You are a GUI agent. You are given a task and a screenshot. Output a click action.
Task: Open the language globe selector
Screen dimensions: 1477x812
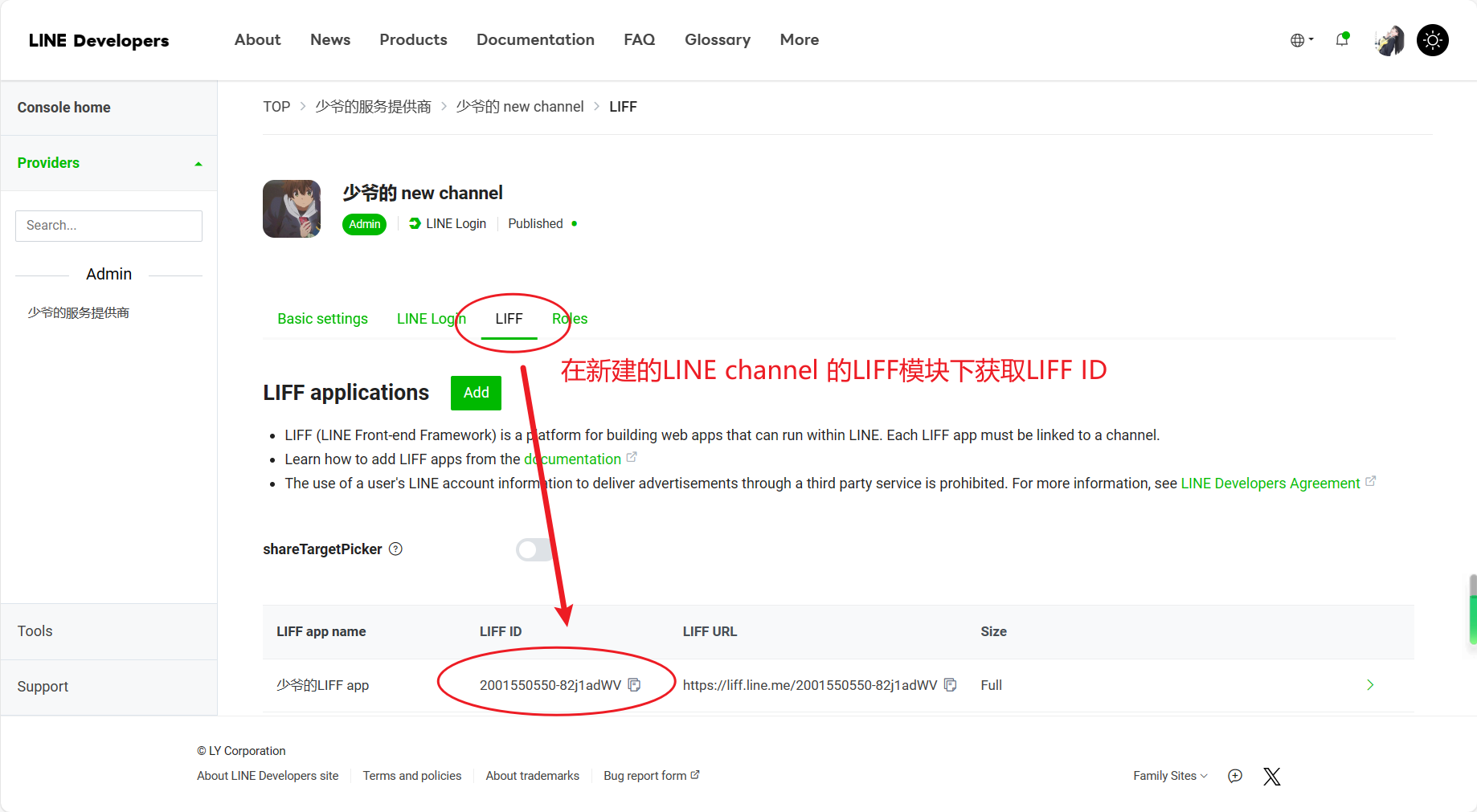[x=1302, y=40]
